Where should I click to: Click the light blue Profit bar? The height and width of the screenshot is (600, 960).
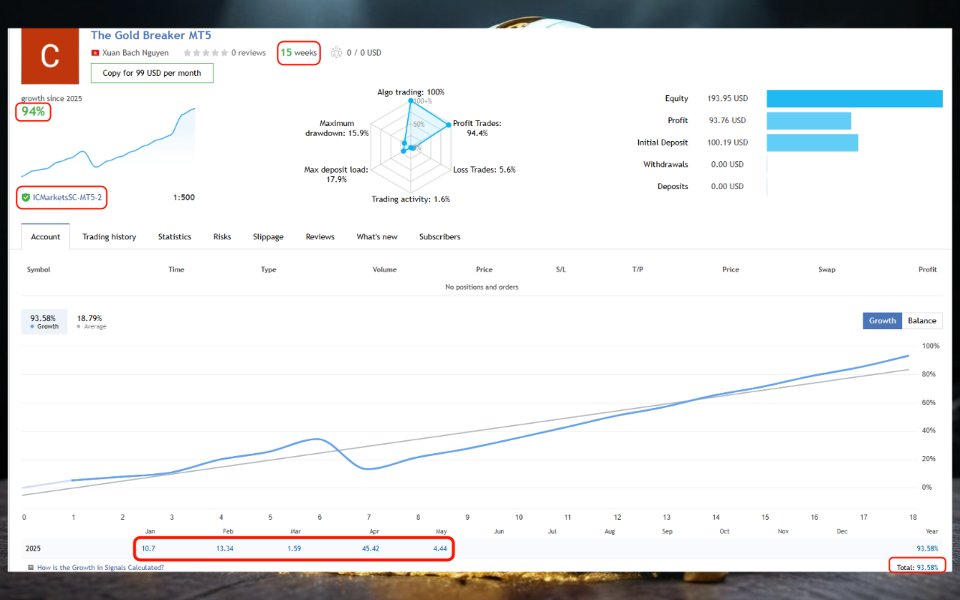tap(809, 121)
